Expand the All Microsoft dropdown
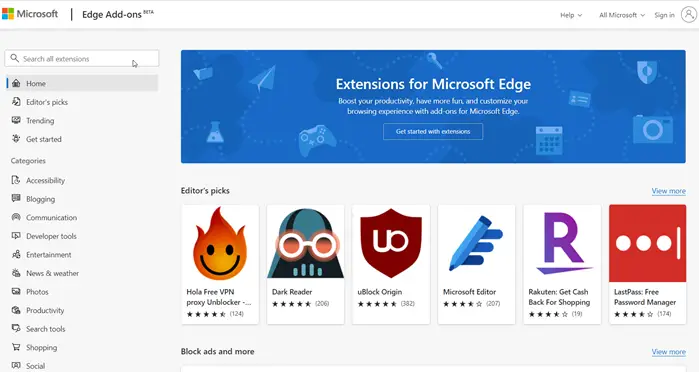The width and height of the screenshot is (699, 372). [x=622, y=15]
